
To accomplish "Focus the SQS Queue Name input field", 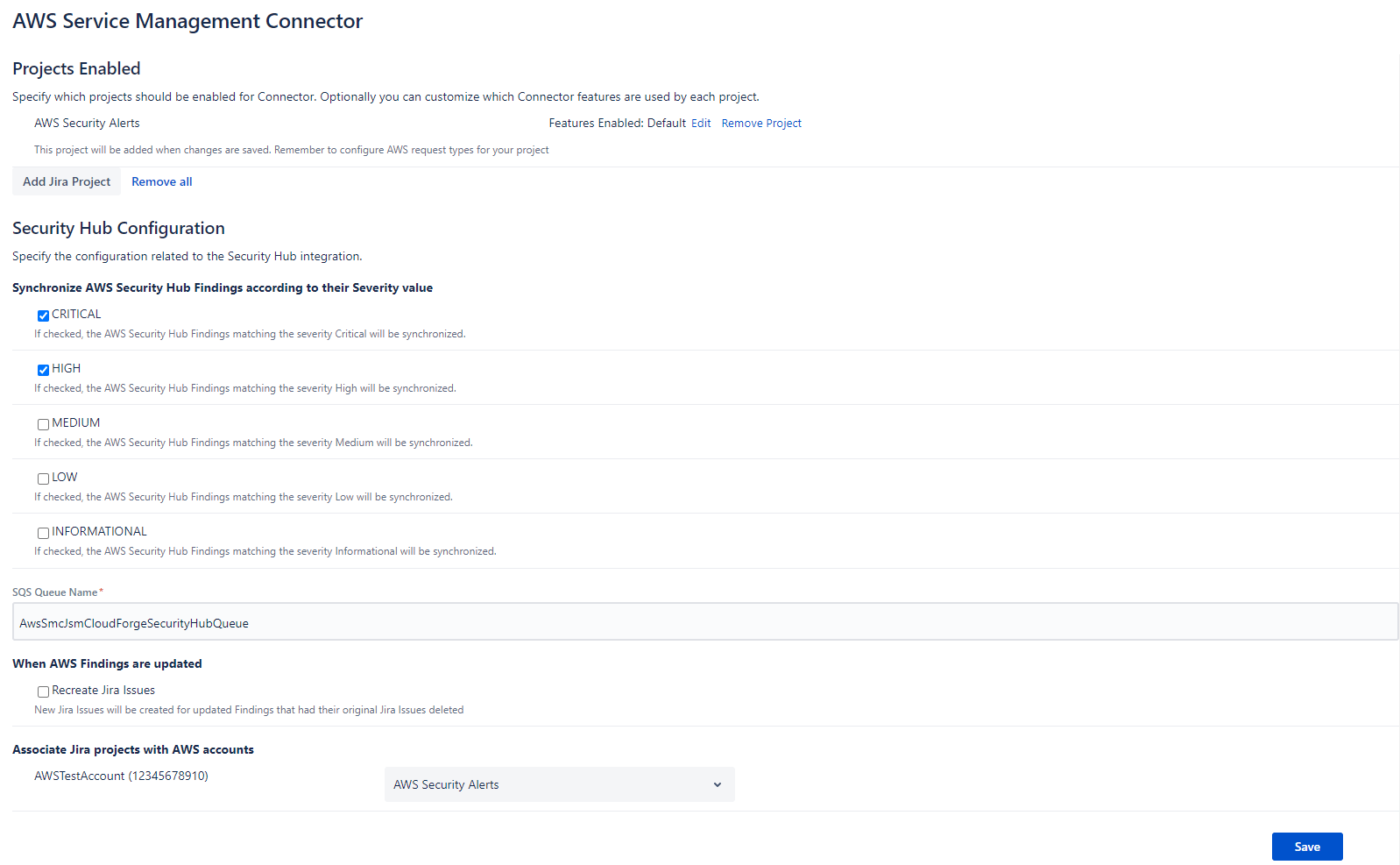I will 705,621.
